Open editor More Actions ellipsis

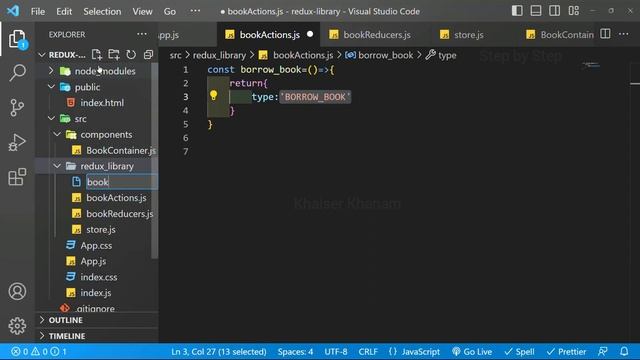pos(624,34)
